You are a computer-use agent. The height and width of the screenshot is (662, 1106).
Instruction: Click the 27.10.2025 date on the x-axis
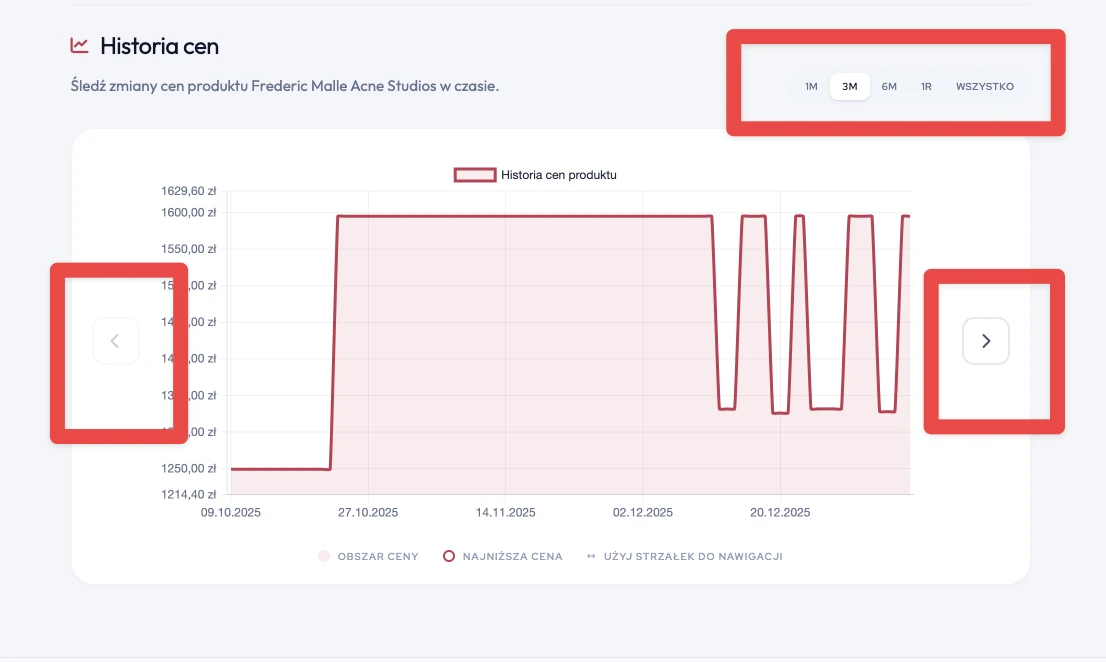368,512
